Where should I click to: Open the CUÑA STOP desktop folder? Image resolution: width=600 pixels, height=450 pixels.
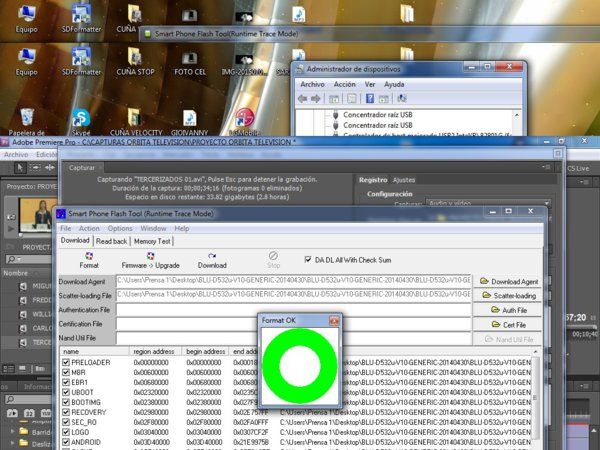click(x=135, y=61)
